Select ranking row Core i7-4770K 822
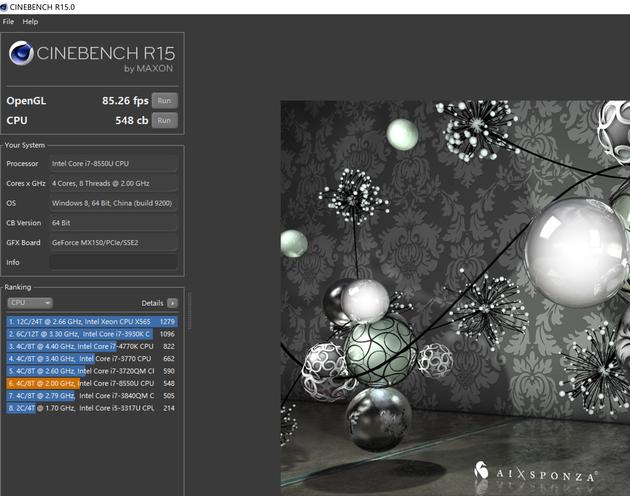The height and width of the screenshot is (496, 630). [92, 346]
